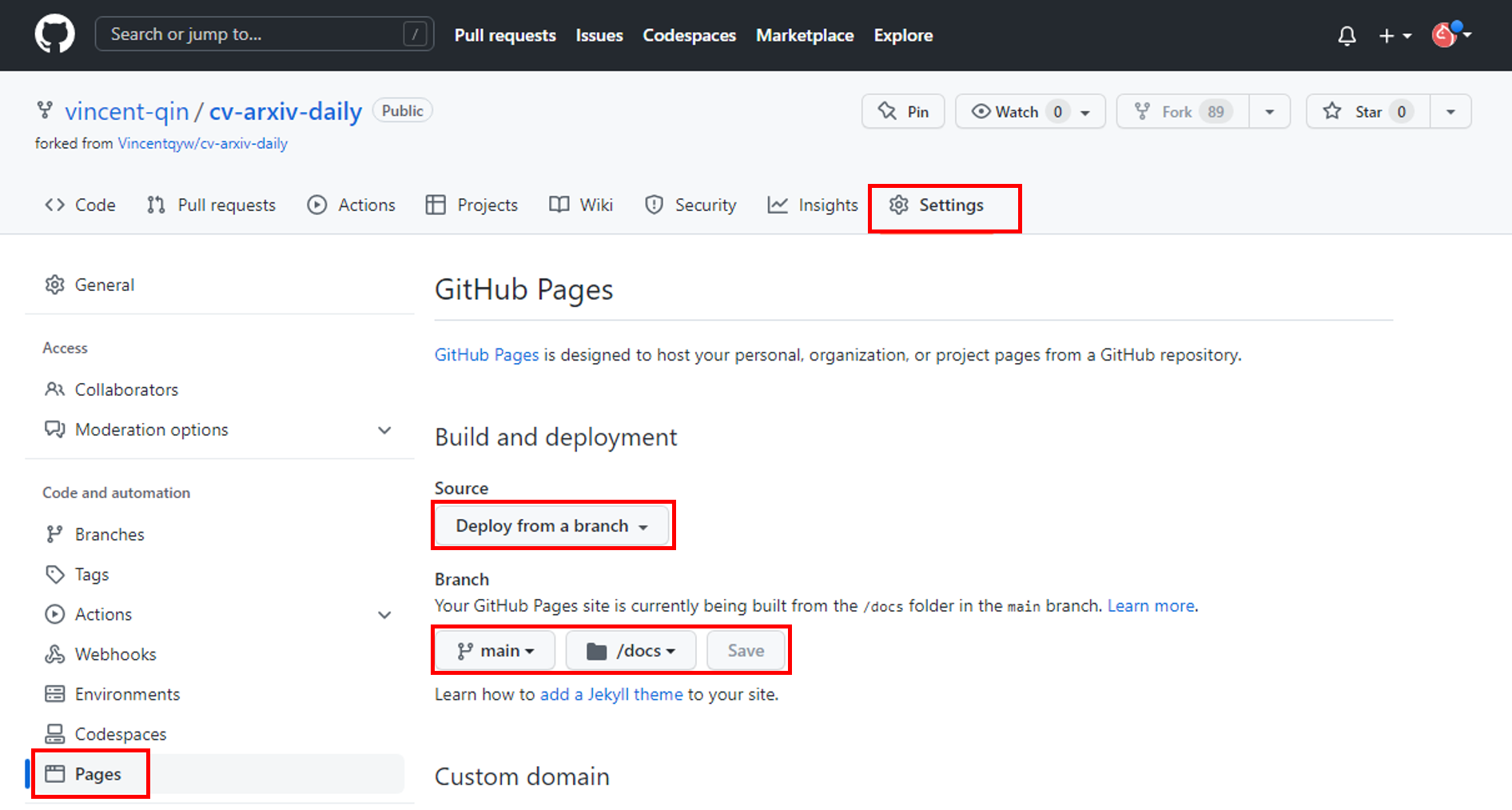The width and height of the screenshot is (1512, 810).
Task: Open the Watch options dropdown arrow
Action: click(x=1086, y=112)
